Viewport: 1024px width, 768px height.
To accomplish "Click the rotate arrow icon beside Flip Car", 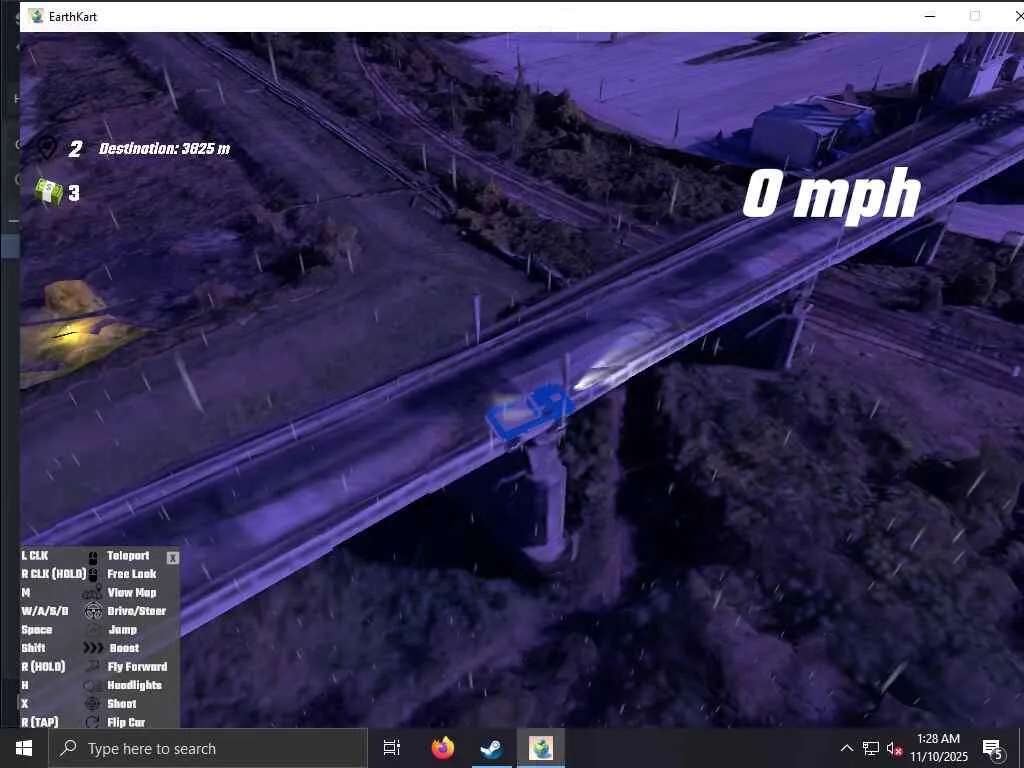I will (x=93, y=722).
